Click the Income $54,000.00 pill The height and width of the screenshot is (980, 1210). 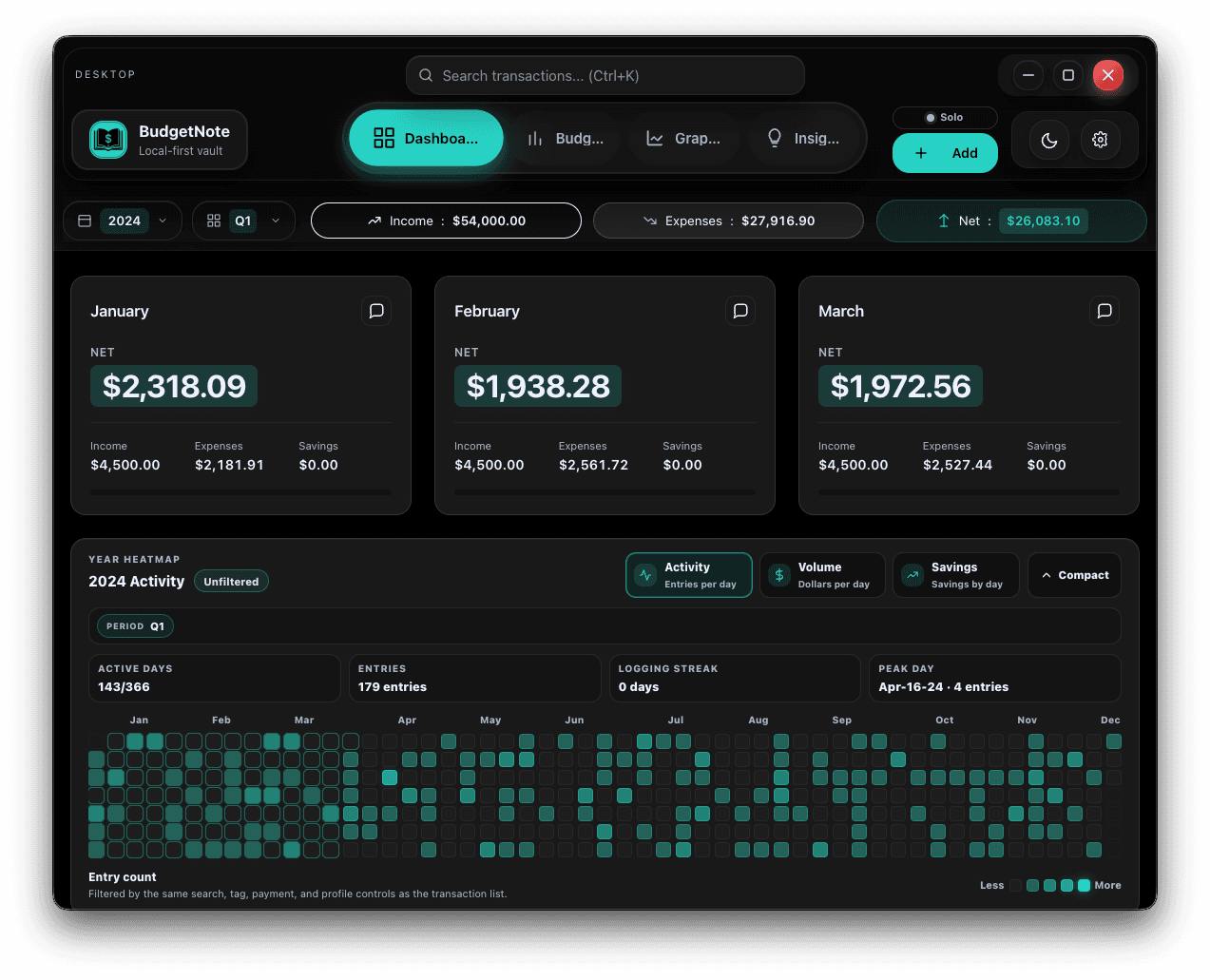click(446, 221)
